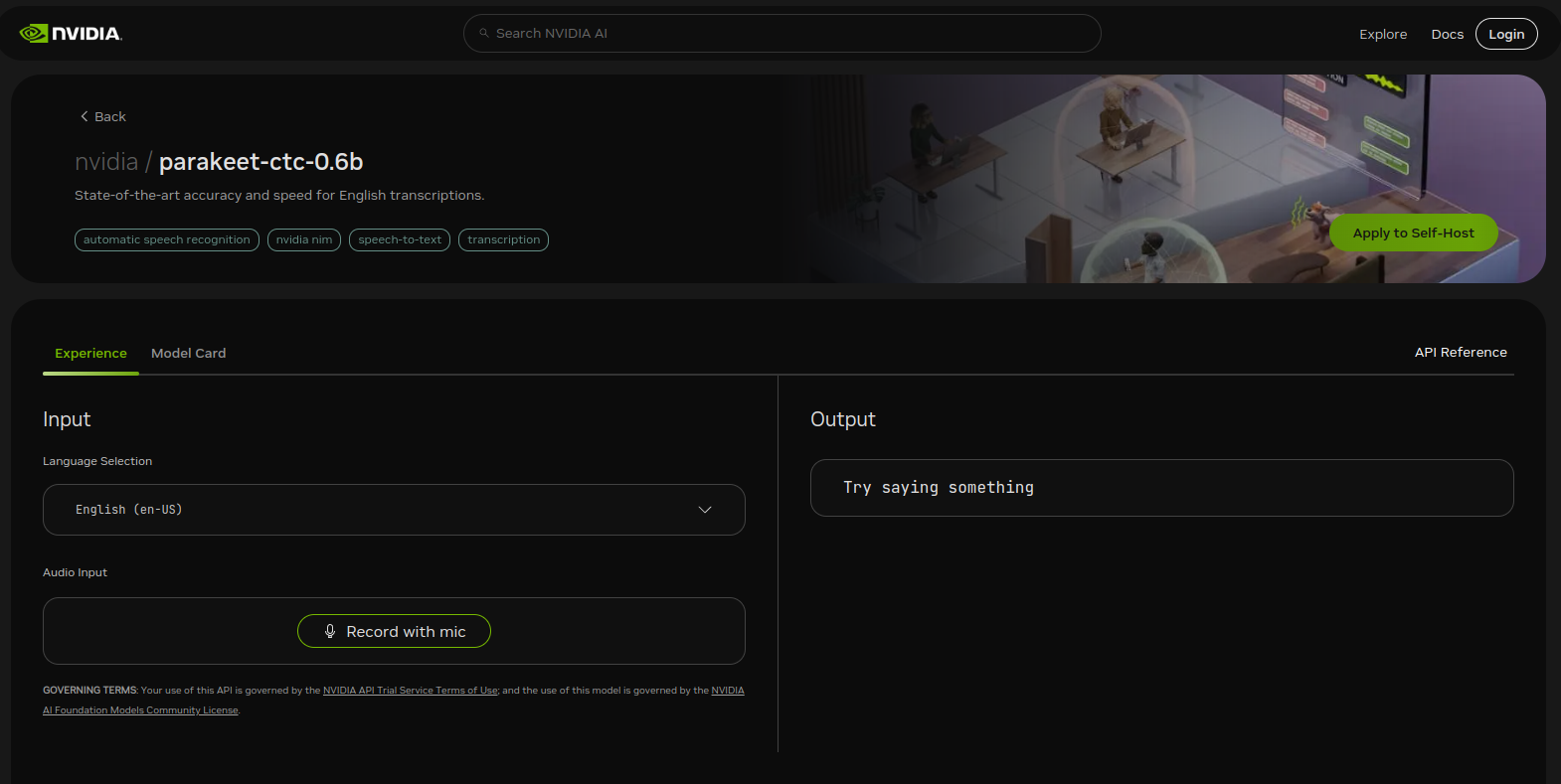Select the speech-to-text tag

click(x=400, y=239)
